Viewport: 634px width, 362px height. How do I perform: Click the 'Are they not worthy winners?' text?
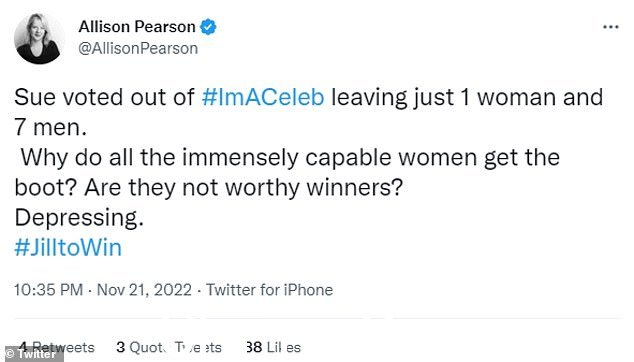[x=243, y=188]
